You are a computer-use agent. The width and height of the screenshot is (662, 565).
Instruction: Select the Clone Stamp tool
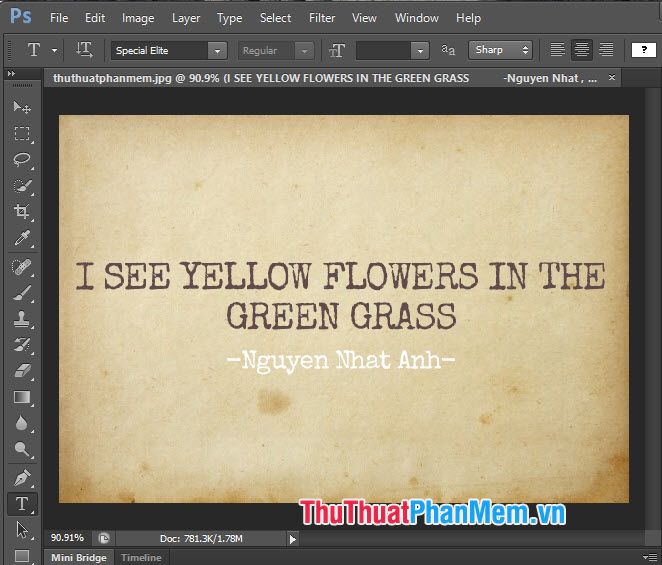point(22,319)
